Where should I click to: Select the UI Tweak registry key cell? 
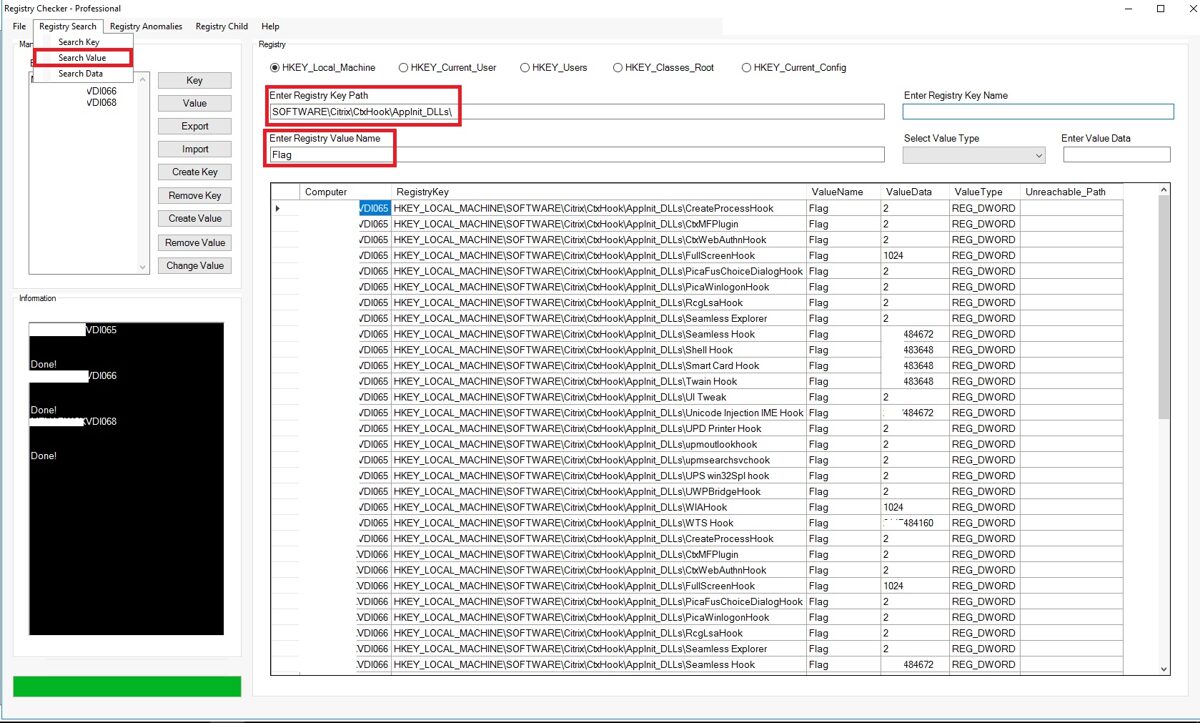pyautogui.click(x=599, y=397)
